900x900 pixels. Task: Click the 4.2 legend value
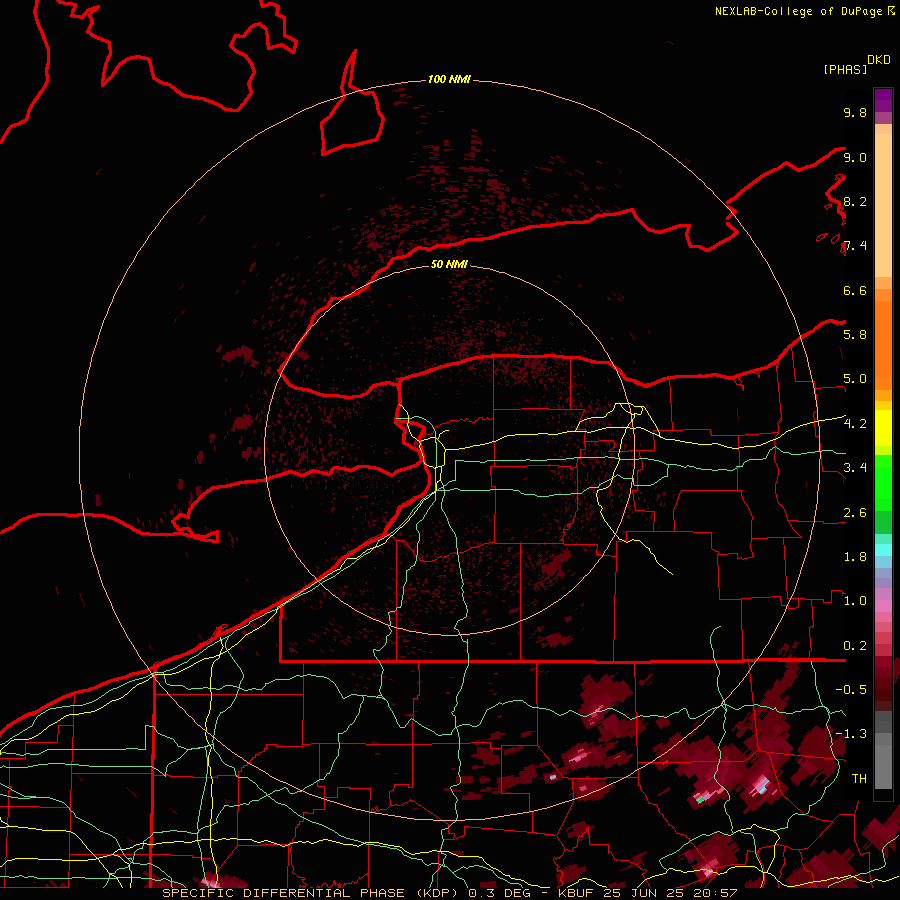pyautogui.click(x=855, y=424)
